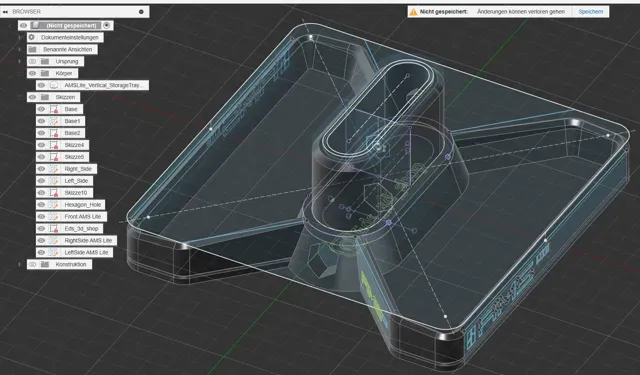Image resolution: width=640 pixels, height=375 pixels.
Task: Select the Right_Side sketch label
Action: (78, 169)
